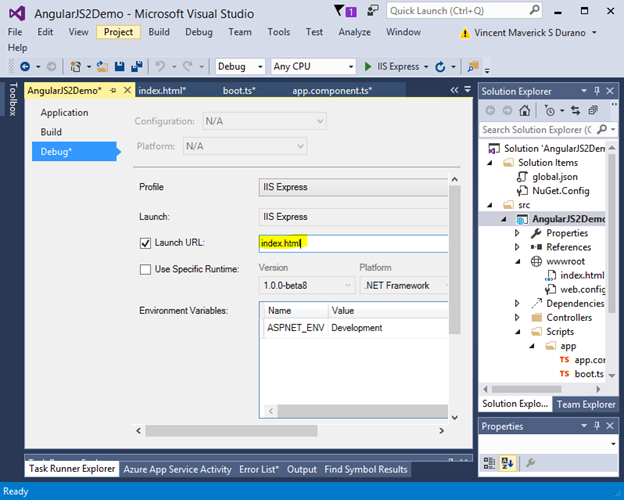Click the Navigate Backward toolbar arrow
624x500 pixels.
(24, 67)
